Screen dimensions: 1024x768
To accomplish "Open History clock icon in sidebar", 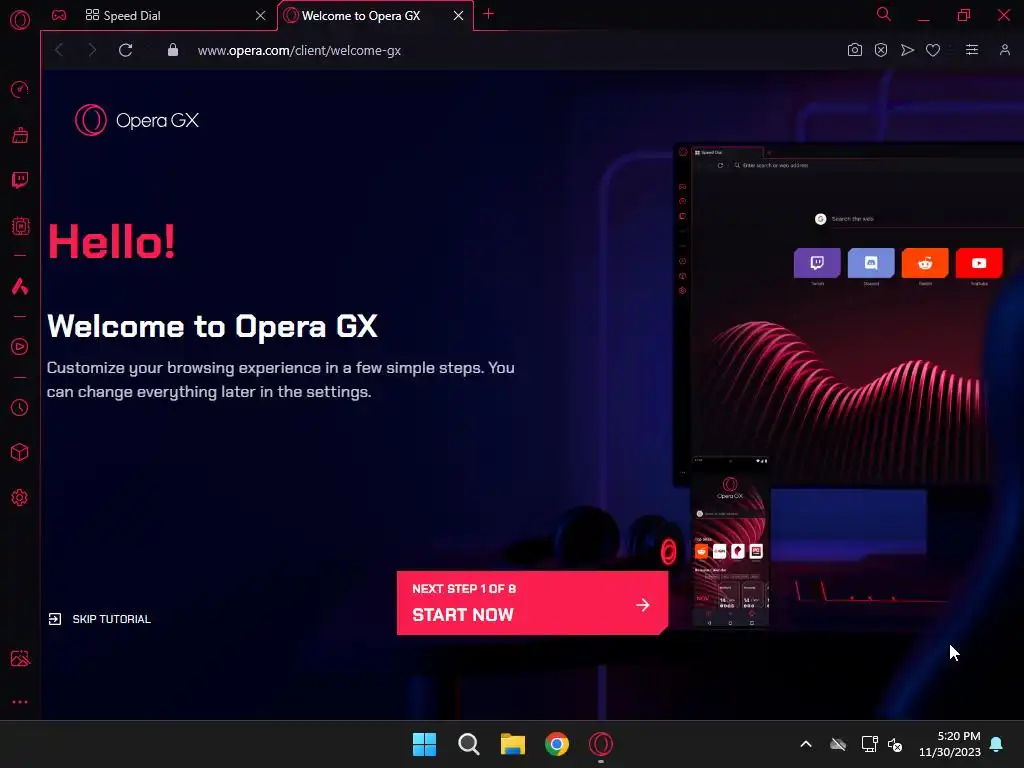I will [x=20, y=408].
